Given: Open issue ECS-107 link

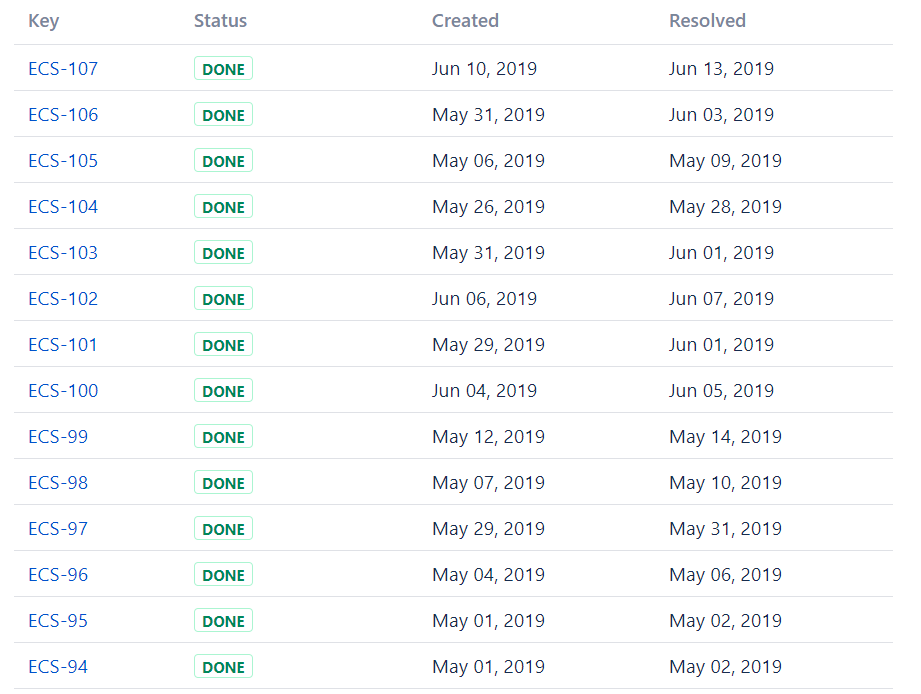Looking at the screenshot, I should [63, 69].
